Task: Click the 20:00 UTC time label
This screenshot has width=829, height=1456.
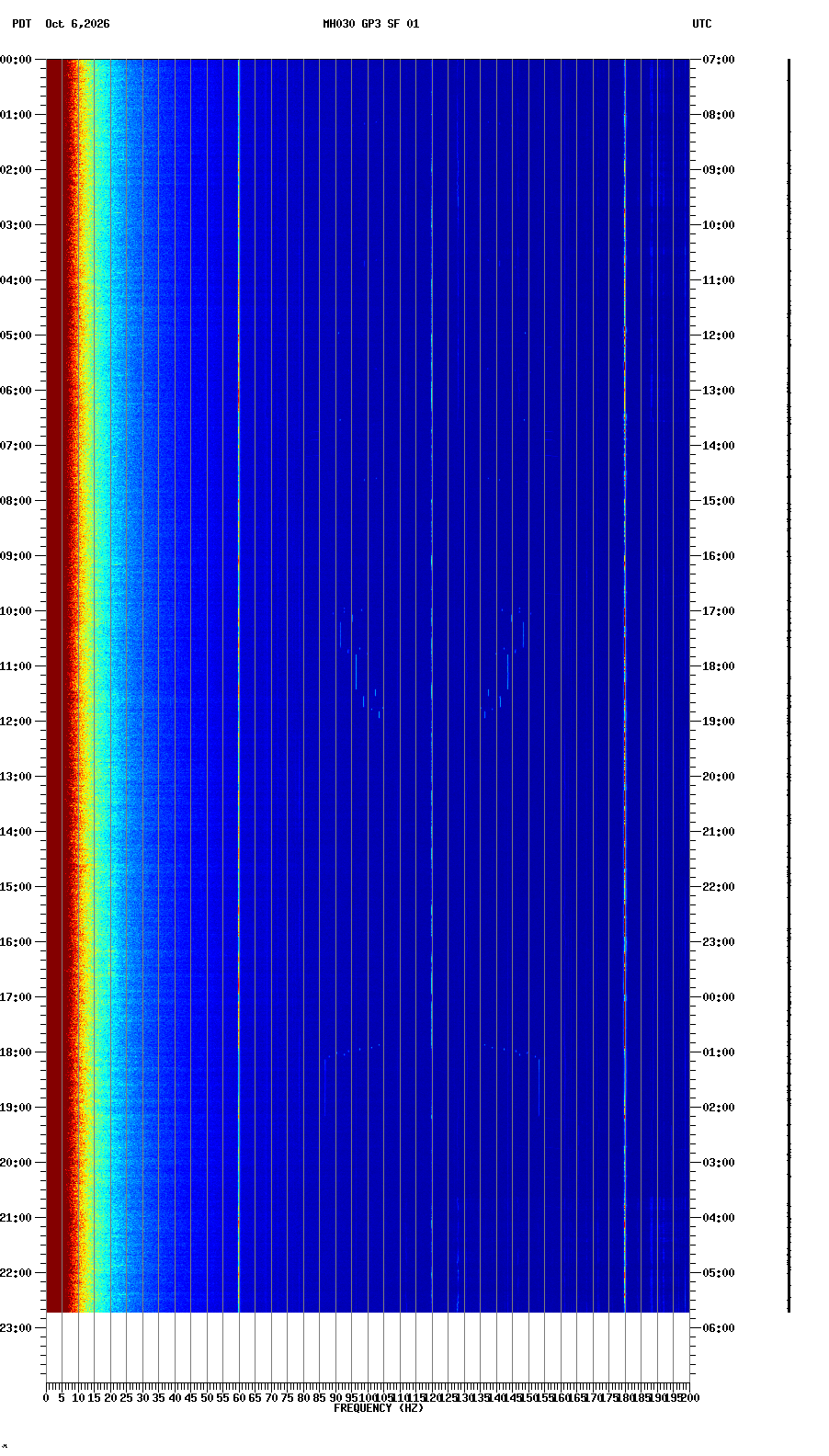Action: (x=719, y=777)
